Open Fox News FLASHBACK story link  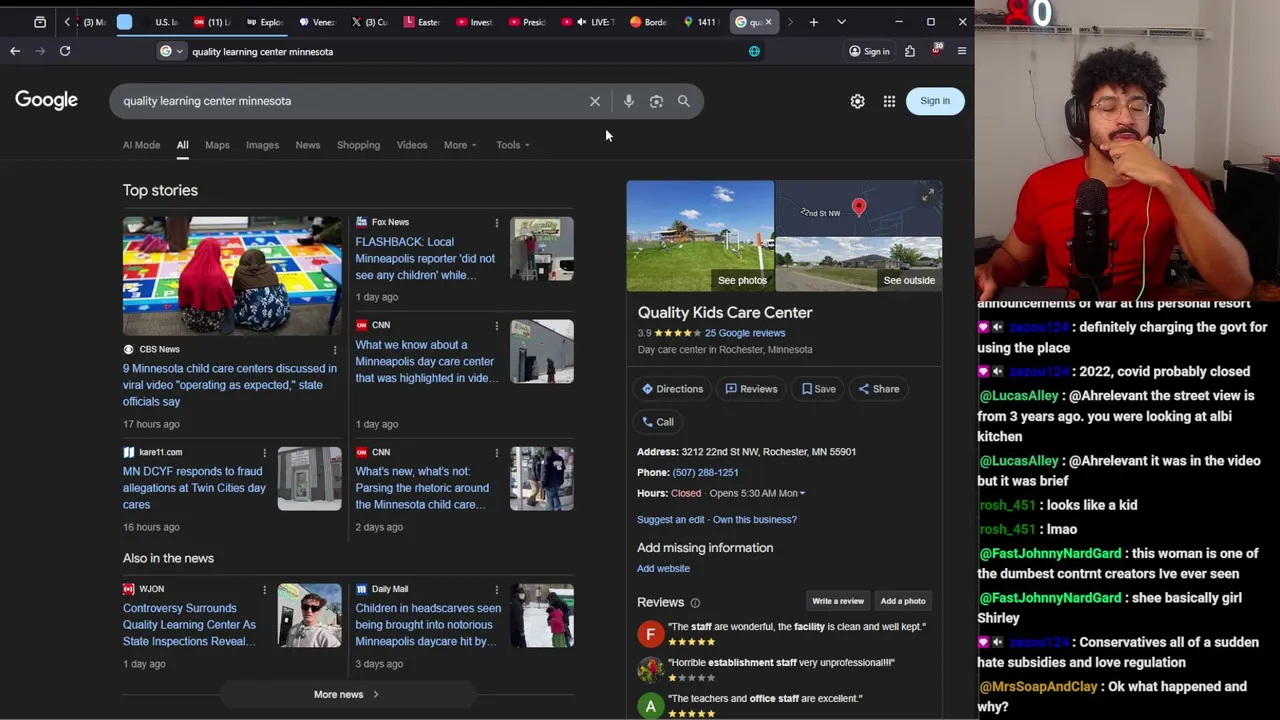[425, 258]
